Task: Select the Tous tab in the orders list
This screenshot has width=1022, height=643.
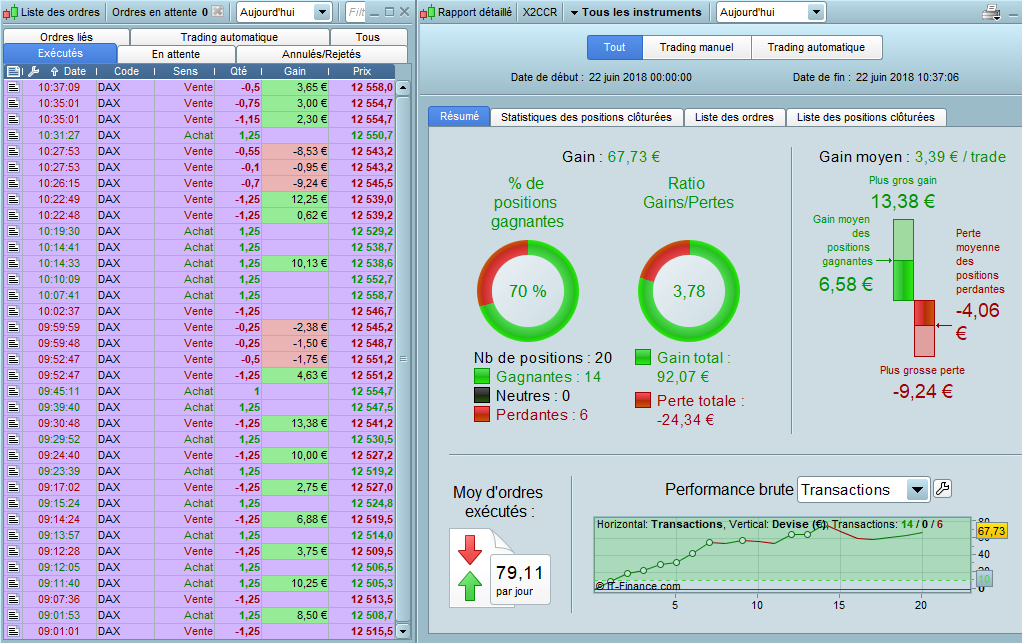Action: 368,37
